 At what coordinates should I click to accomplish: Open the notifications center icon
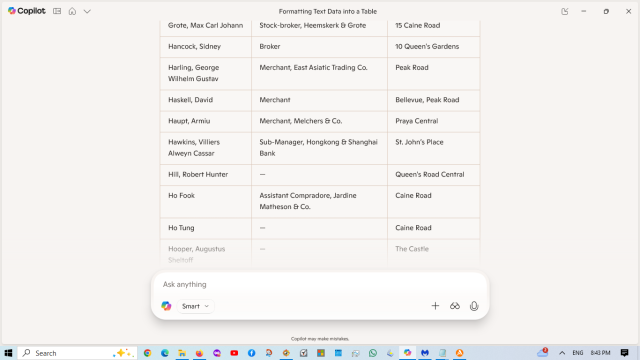click(x=624, y=353)
